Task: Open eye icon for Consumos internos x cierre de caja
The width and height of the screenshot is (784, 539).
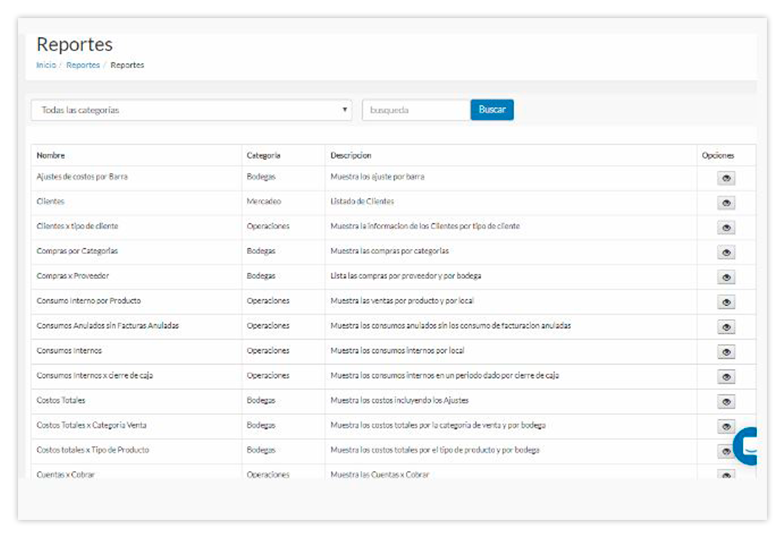Action: pos(726,377)
